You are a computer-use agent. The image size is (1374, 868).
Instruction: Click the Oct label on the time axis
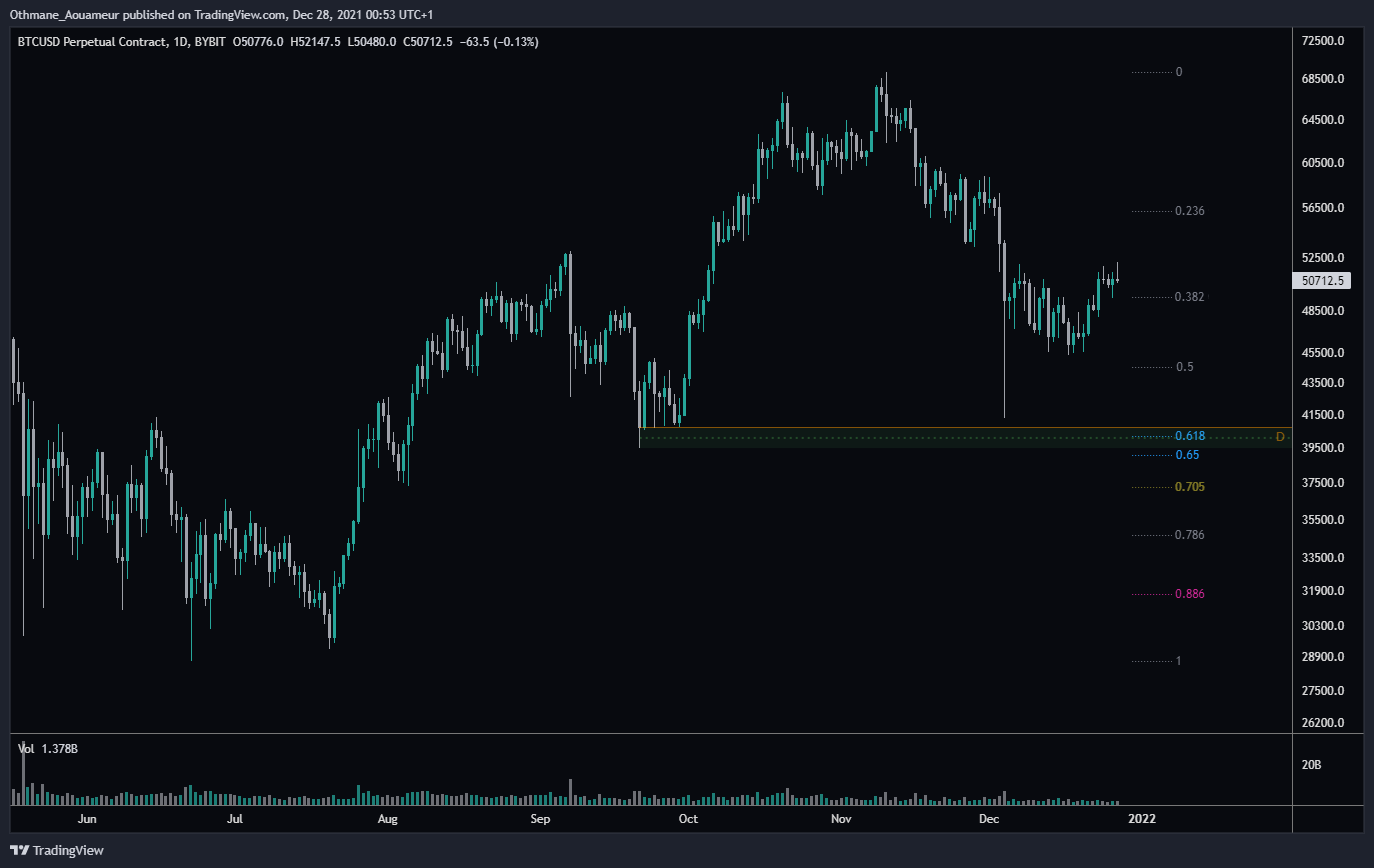[x=688, y=819]
